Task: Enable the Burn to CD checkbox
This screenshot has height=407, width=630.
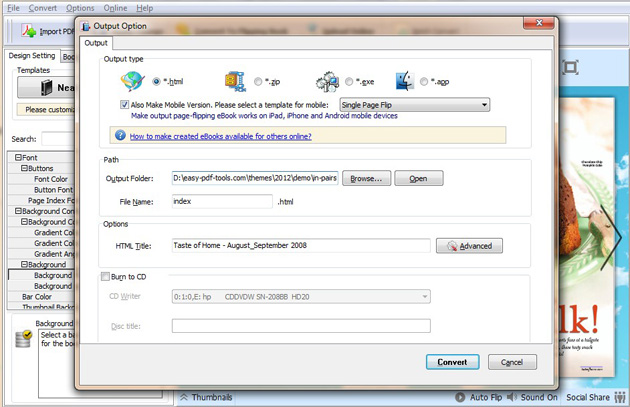Action: 105,276
